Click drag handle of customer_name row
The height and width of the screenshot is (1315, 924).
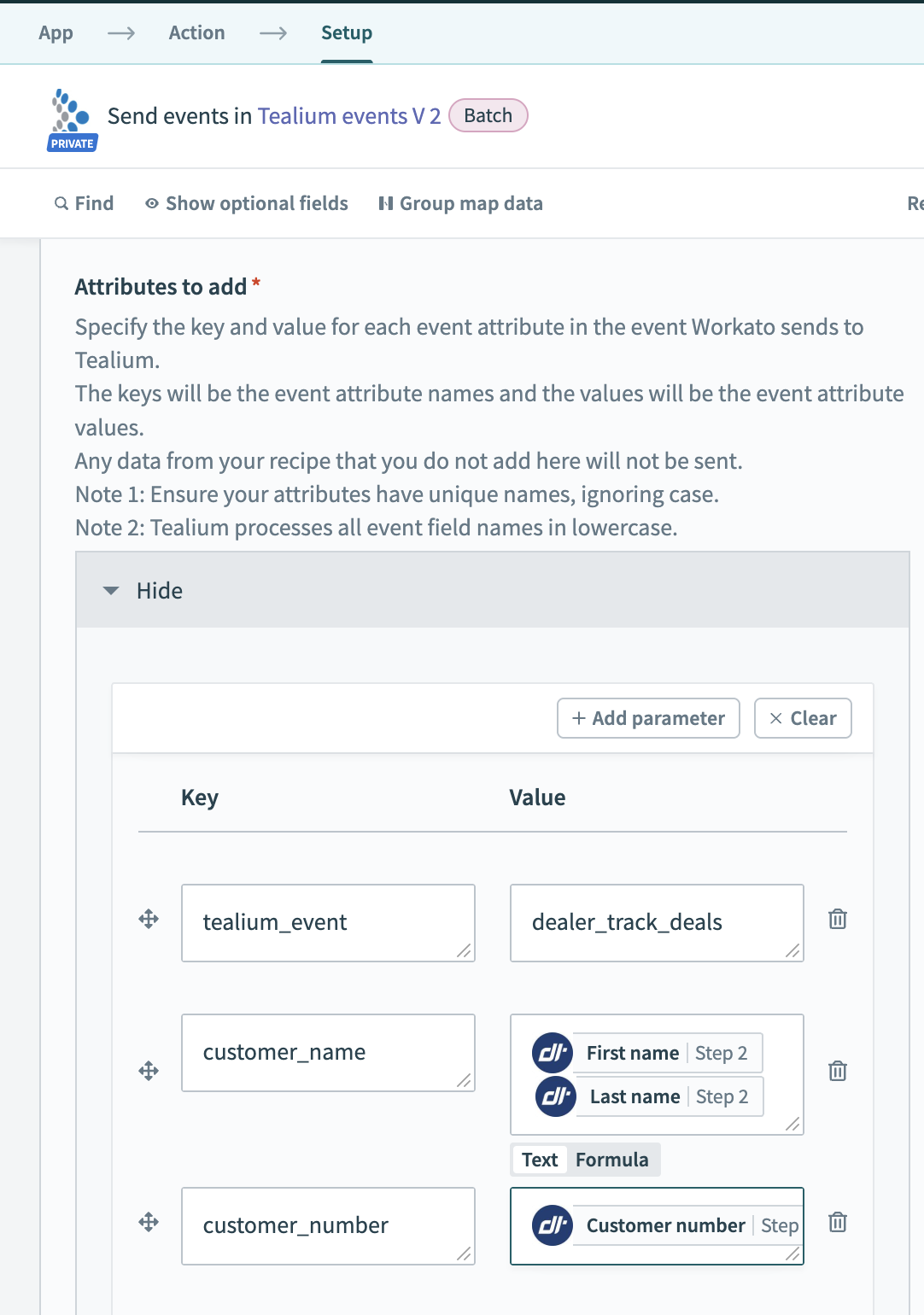[149, 1071]
